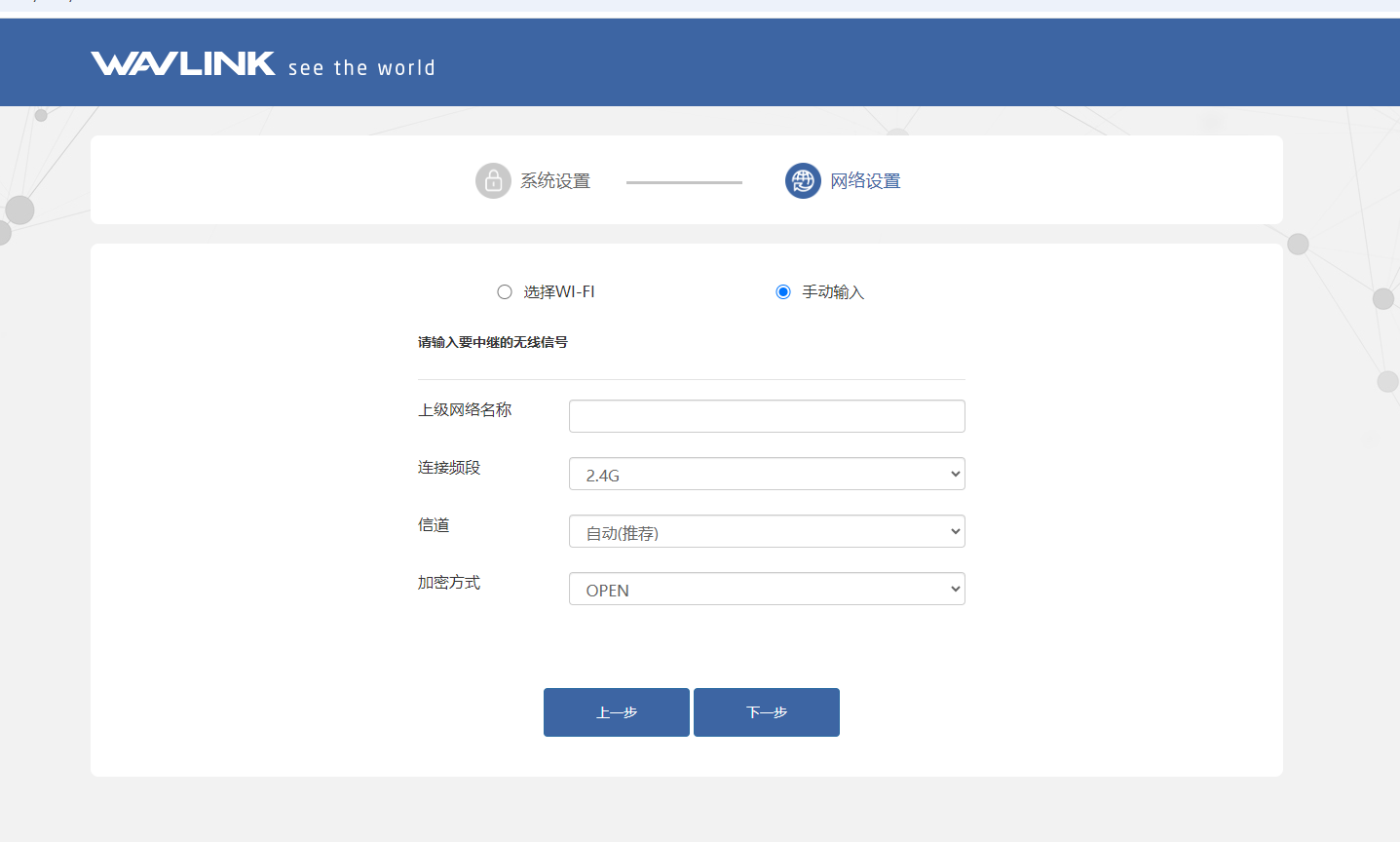
Task: Click the 网络设置 globe step icon
Action: (x=802, y=180)
